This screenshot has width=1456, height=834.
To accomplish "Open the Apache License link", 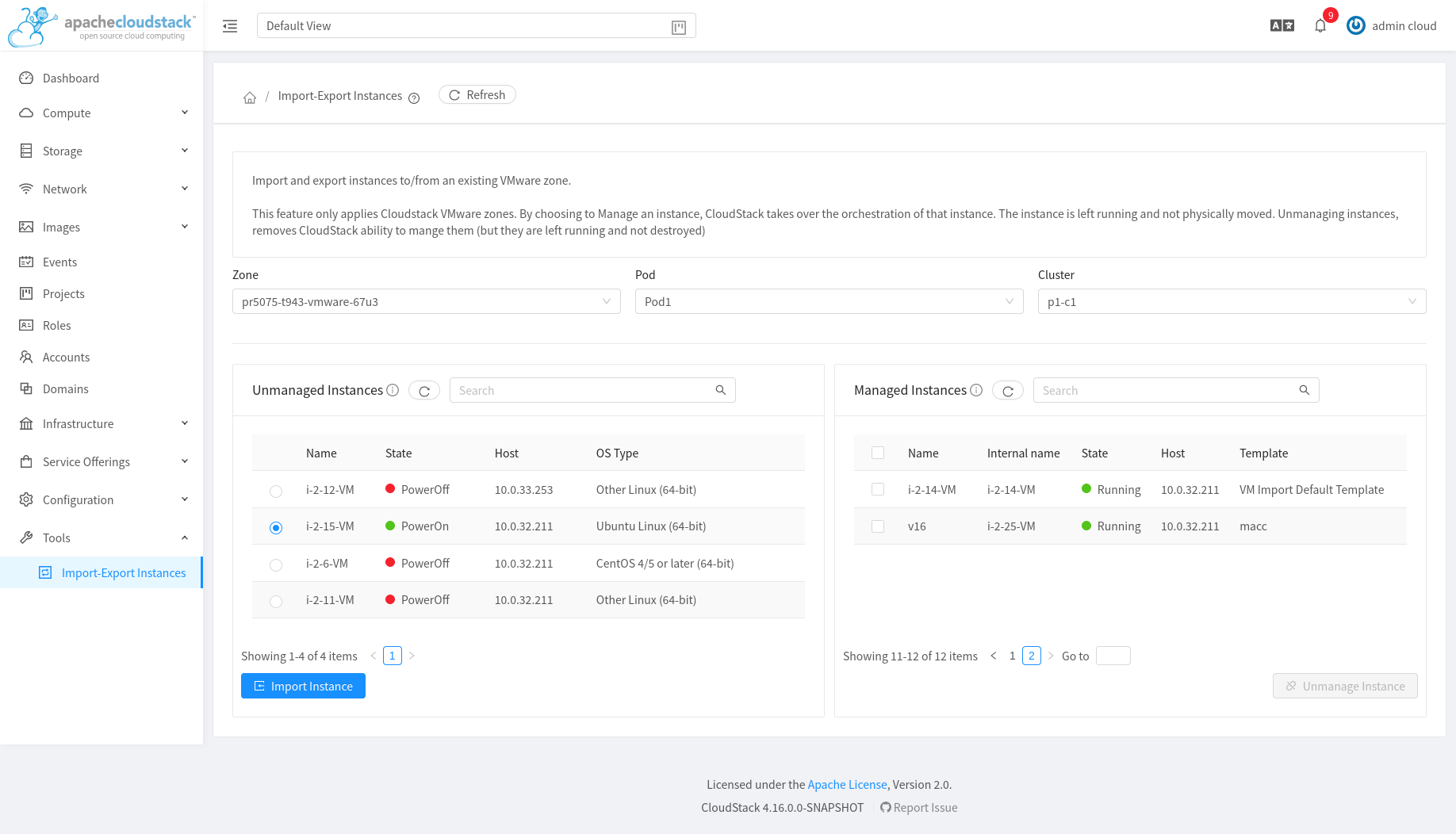I will pyautogui.click(x=847, y=784).
